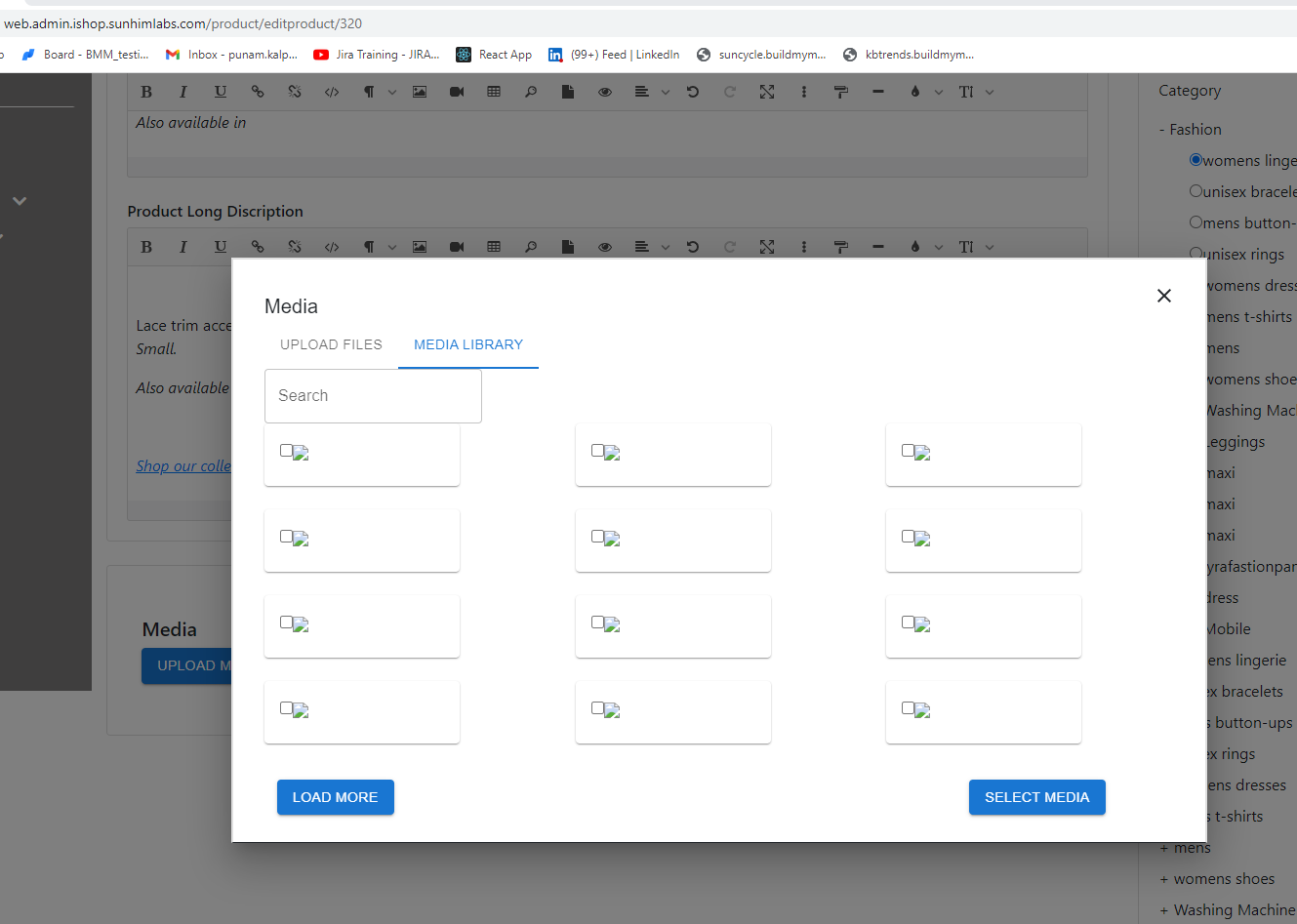1297x924 pixels.
Task: Click the file icon in top editor toolbar
Action: tap(568, 92)
